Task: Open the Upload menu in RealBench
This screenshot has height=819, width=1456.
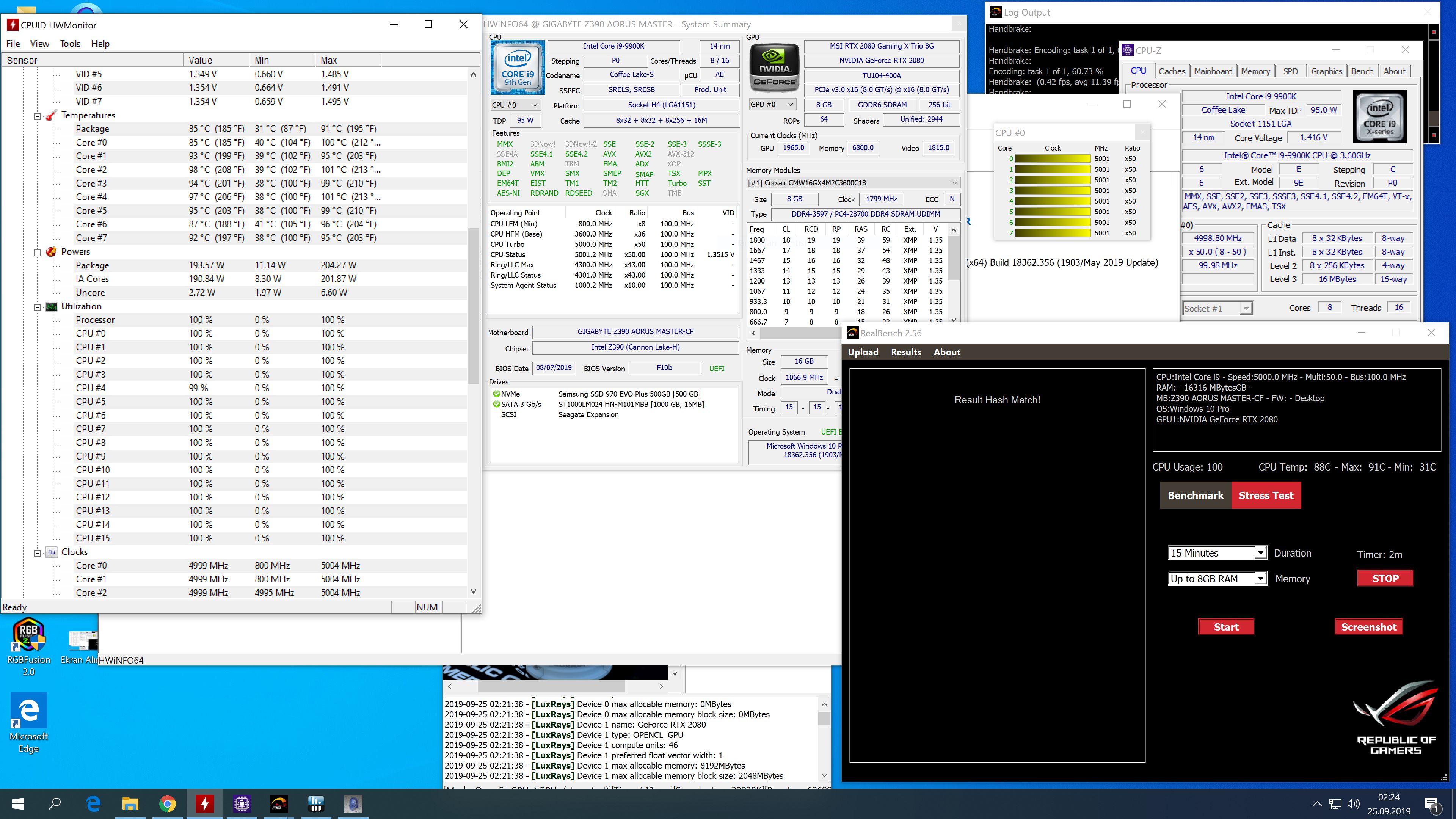Action: click(863, 351)
